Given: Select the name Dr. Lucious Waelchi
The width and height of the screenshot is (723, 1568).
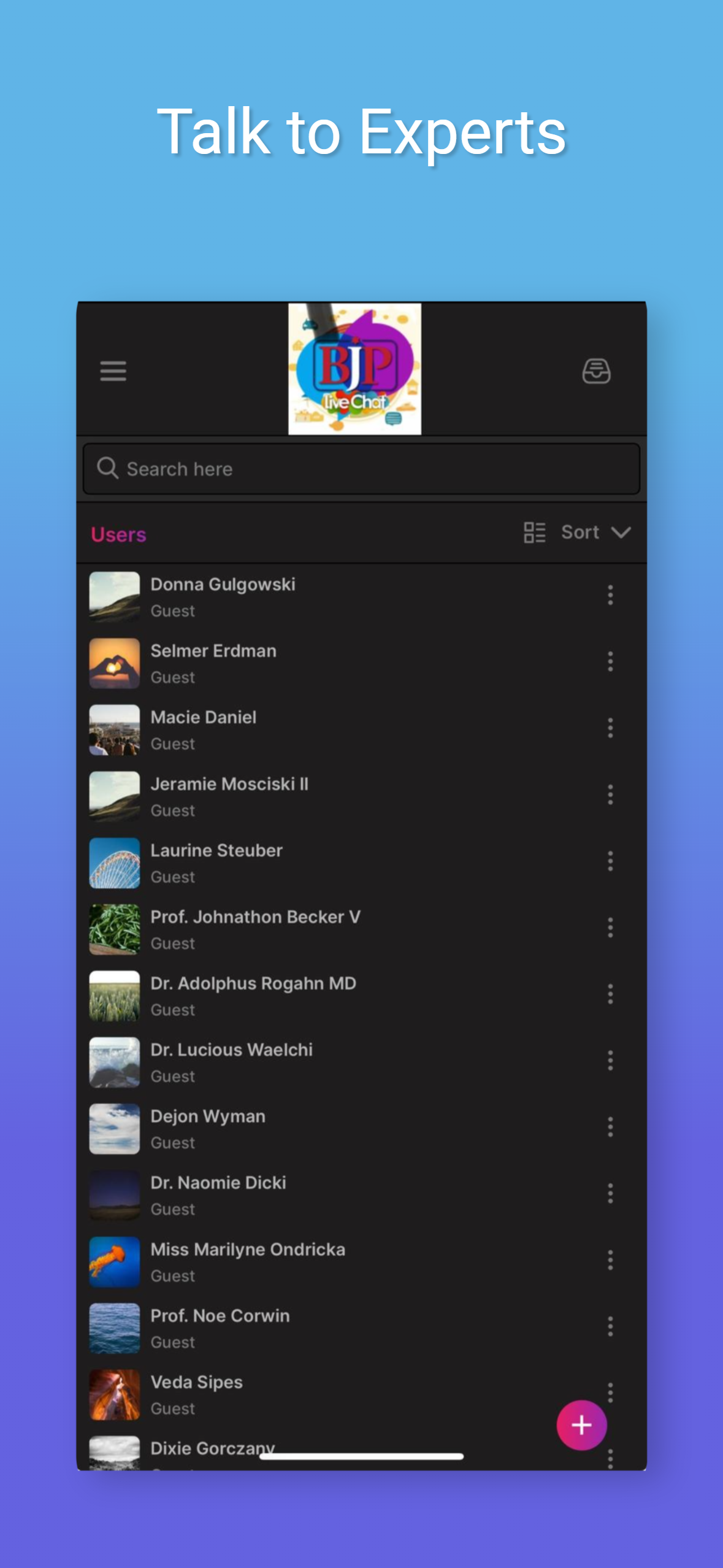Looking at the screenshot, I should [232, 1050].
